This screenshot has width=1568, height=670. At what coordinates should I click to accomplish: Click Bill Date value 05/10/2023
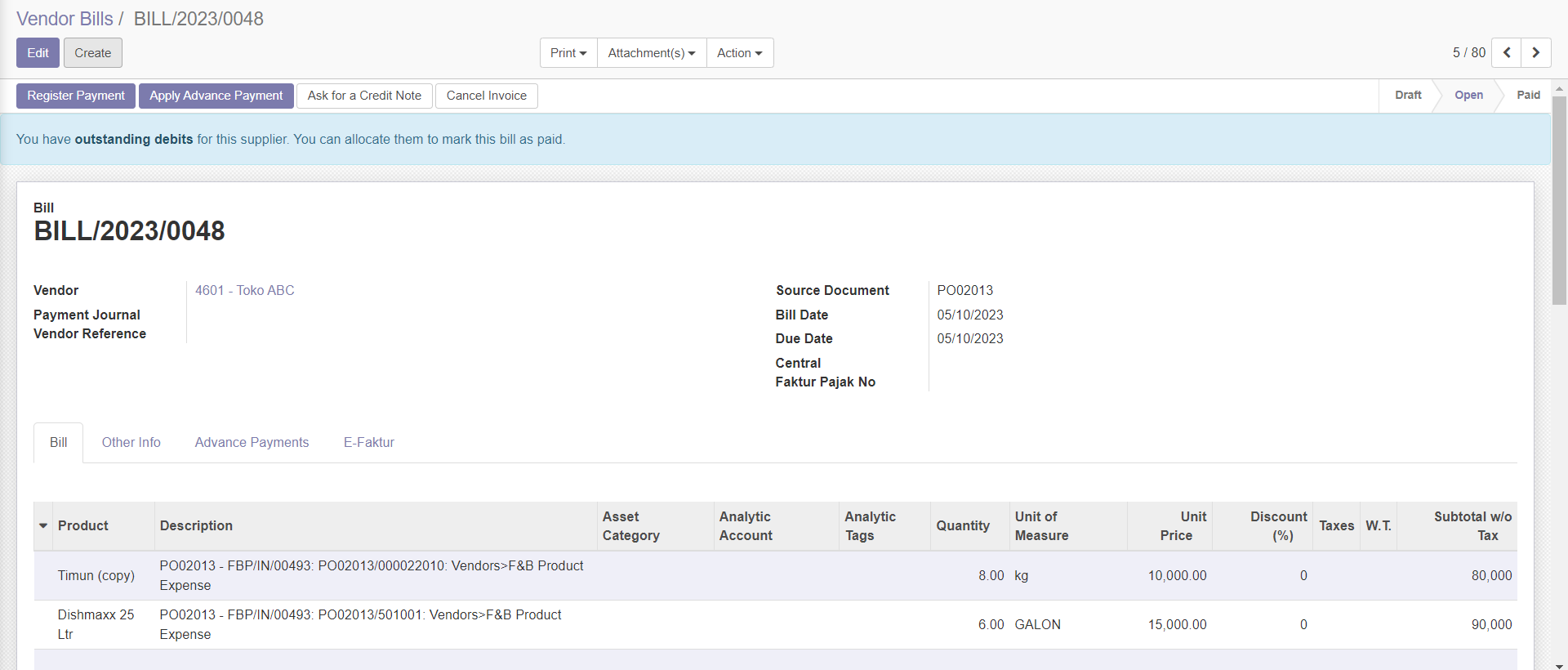(x=969, y=315)
